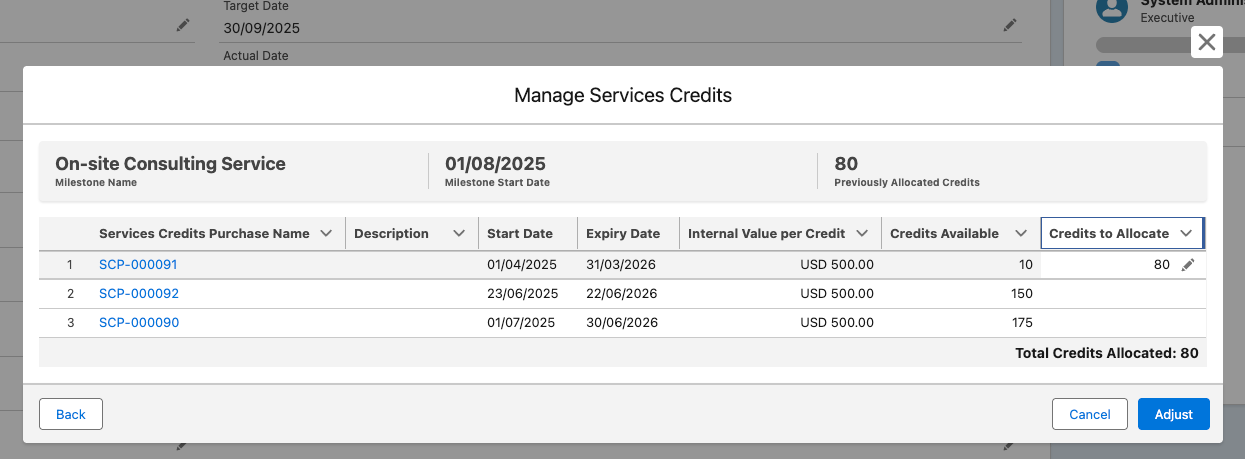Click the blue Adjust button
Screen dimensions: 1245x459
tap(1173, 414)
